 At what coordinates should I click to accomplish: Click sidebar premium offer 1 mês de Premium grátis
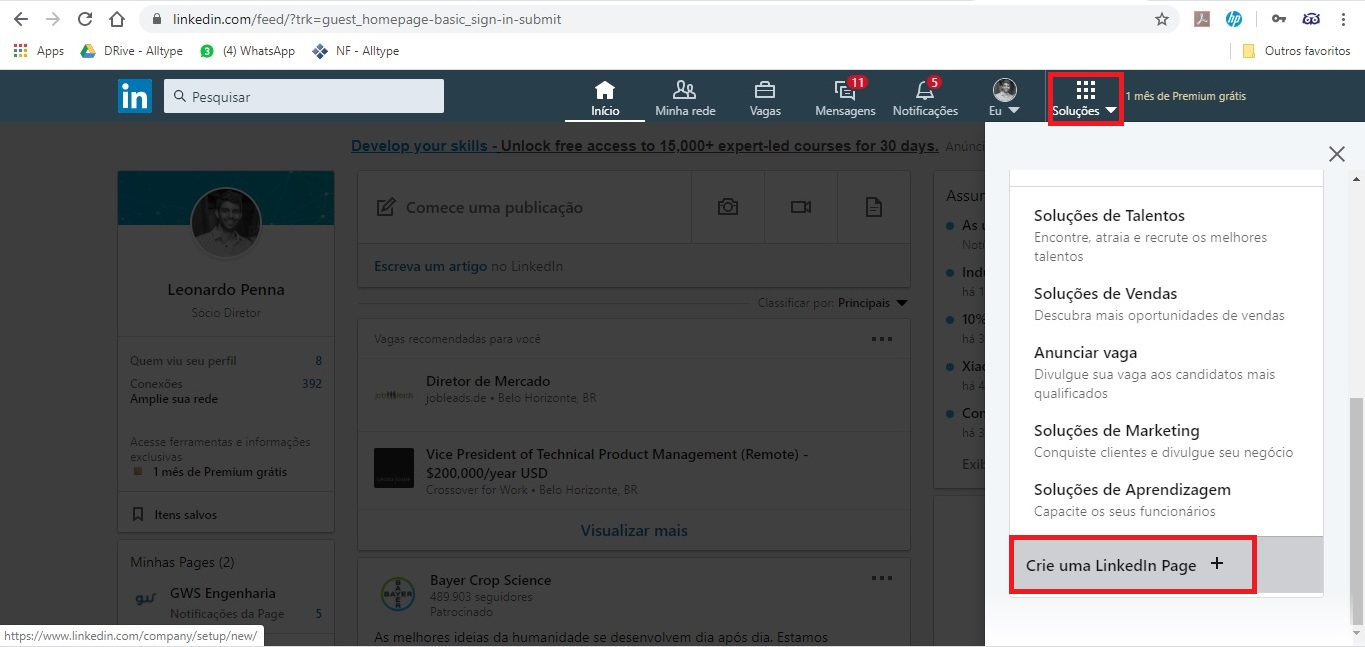220,472
